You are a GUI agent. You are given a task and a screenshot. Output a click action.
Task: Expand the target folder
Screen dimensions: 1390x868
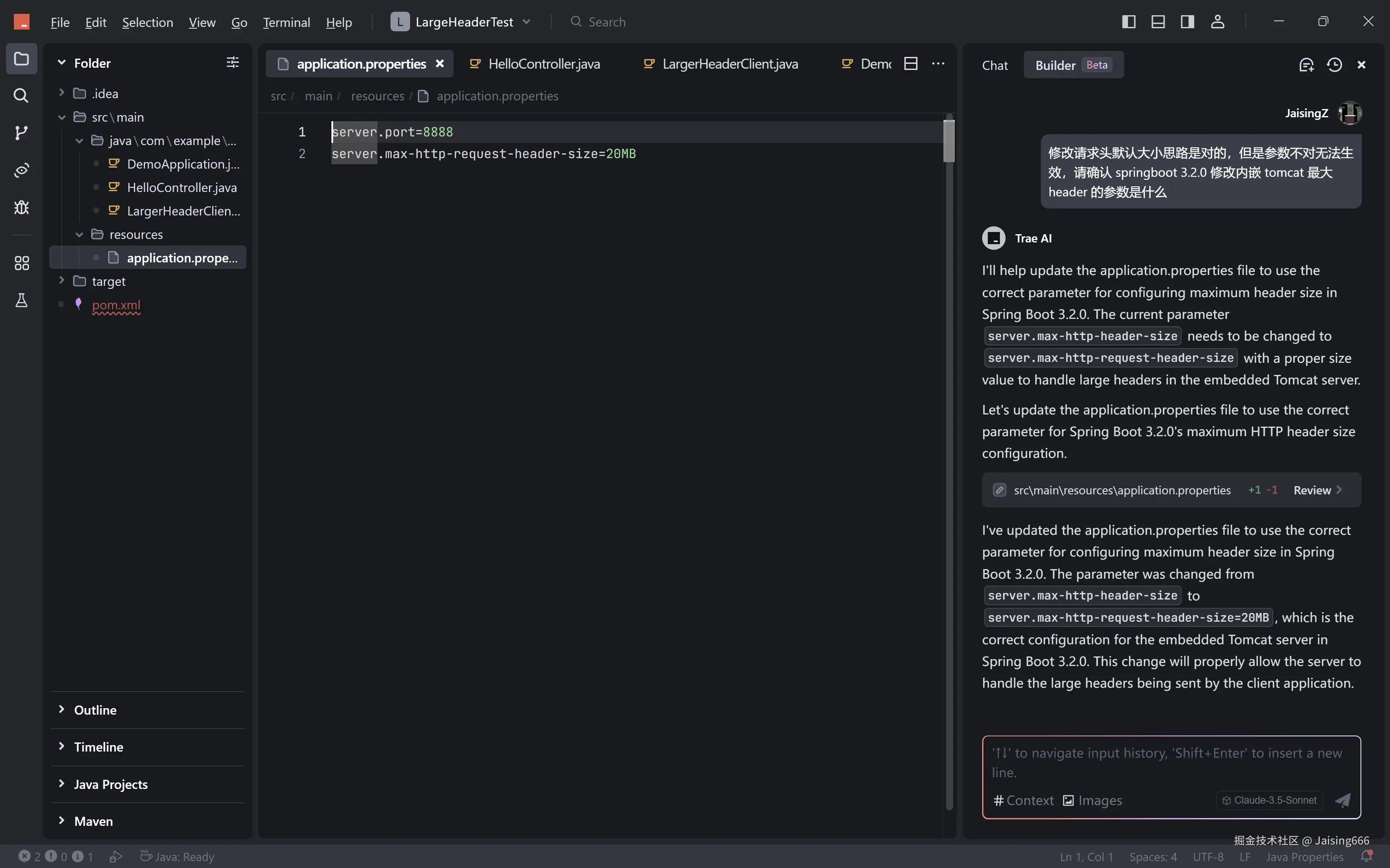coord(108,282)
